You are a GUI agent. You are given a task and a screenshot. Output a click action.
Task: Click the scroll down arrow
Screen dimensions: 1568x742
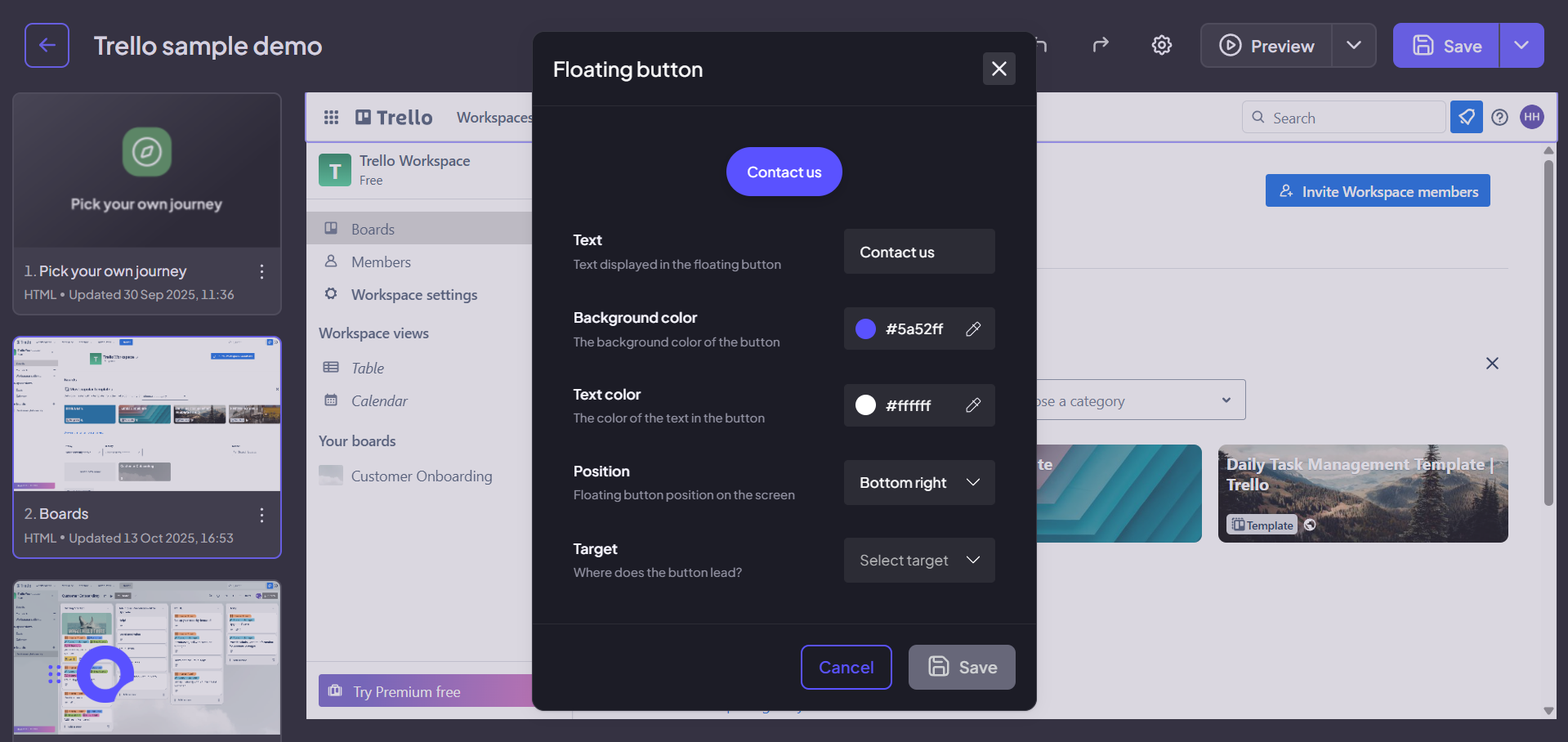[1548, 711]
